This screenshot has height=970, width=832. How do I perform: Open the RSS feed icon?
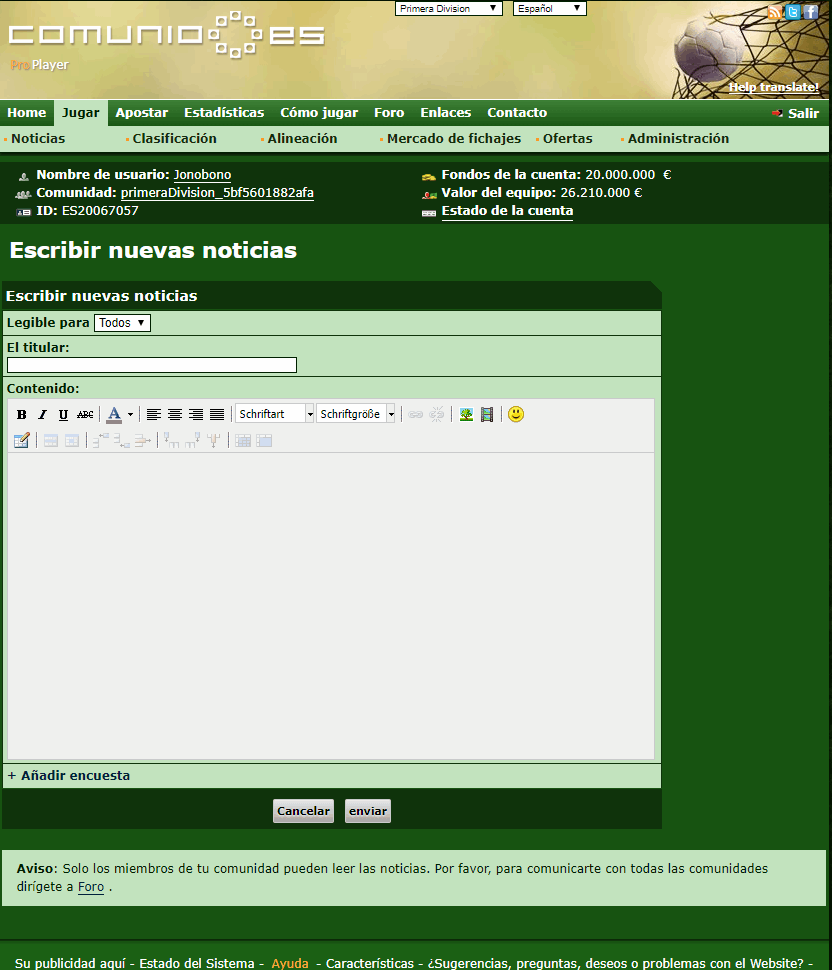click(775, 12)
